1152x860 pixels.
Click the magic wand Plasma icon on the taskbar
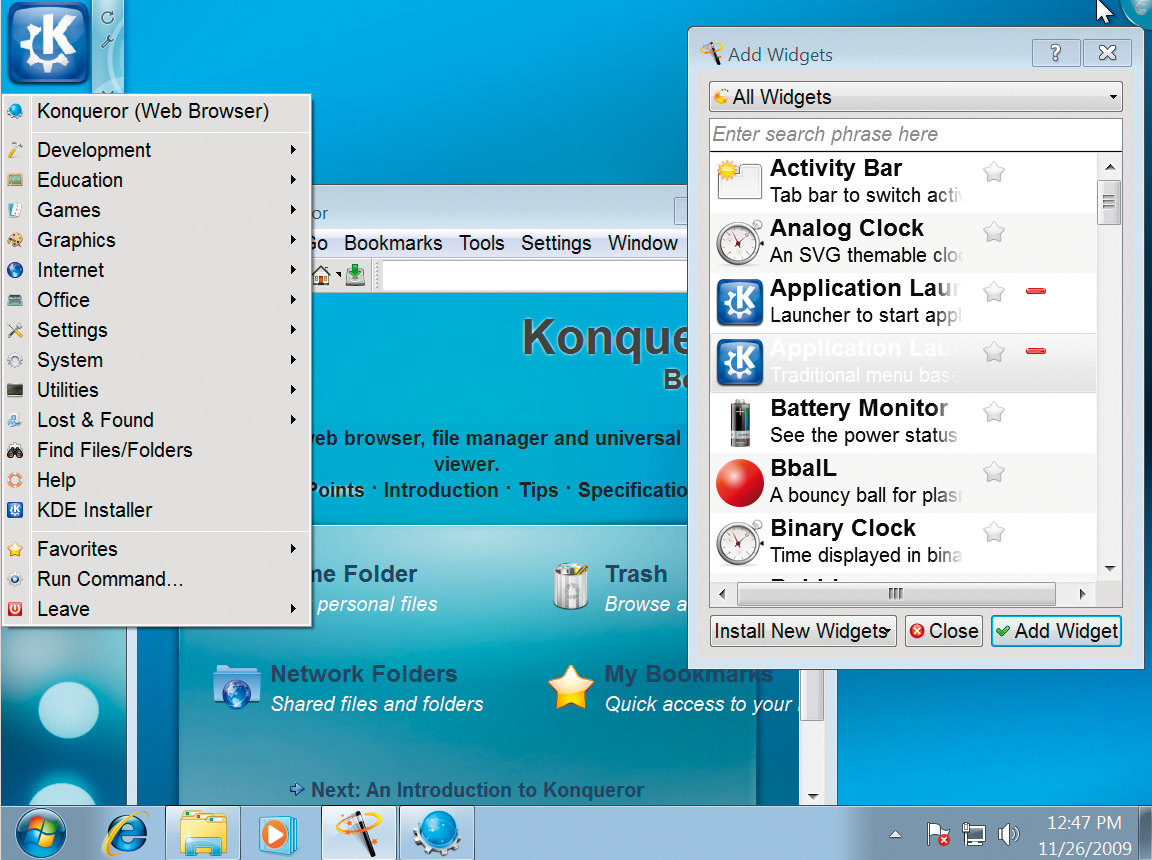click(x=359, y=833)
